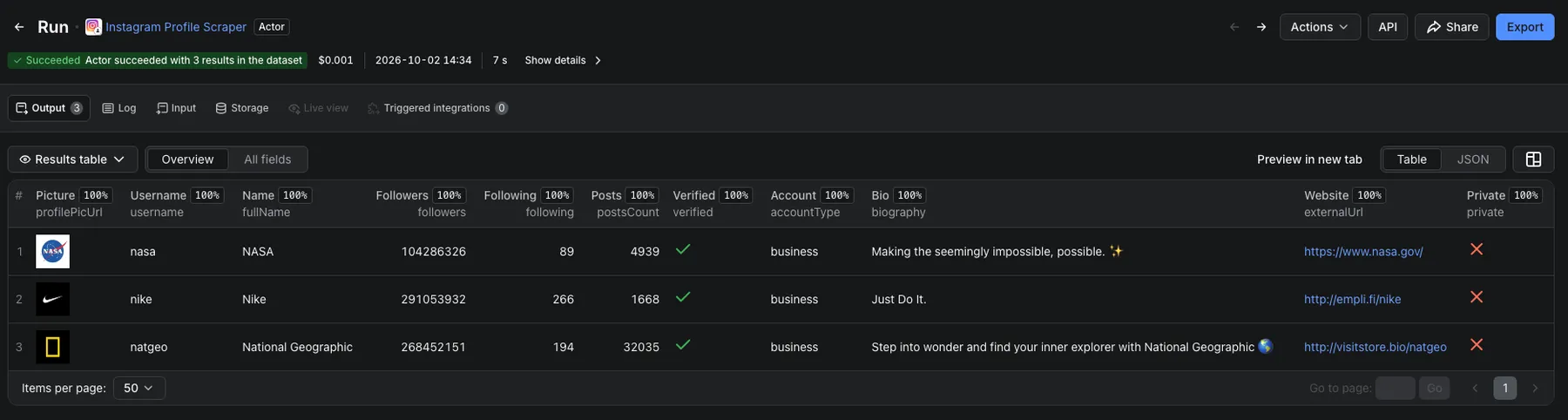Open the Instagram Profile Scraper actor link
Viewport: 1568px width, 420px height.
point(176,27)
